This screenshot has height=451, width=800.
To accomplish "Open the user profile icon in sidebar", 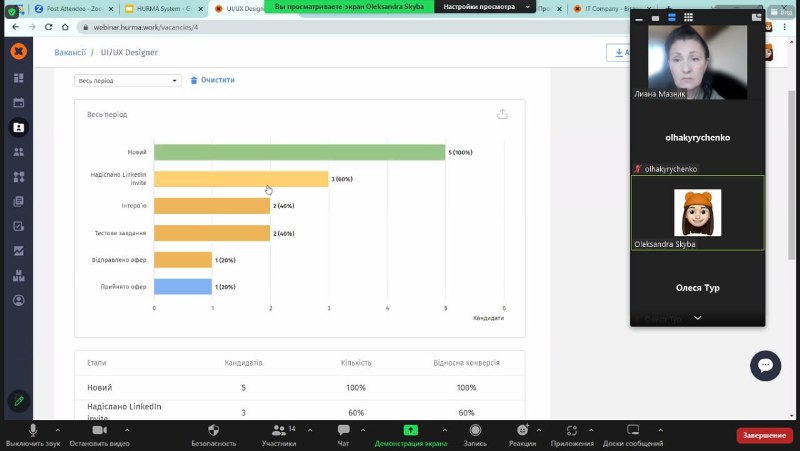I will (x=19, y=300).
